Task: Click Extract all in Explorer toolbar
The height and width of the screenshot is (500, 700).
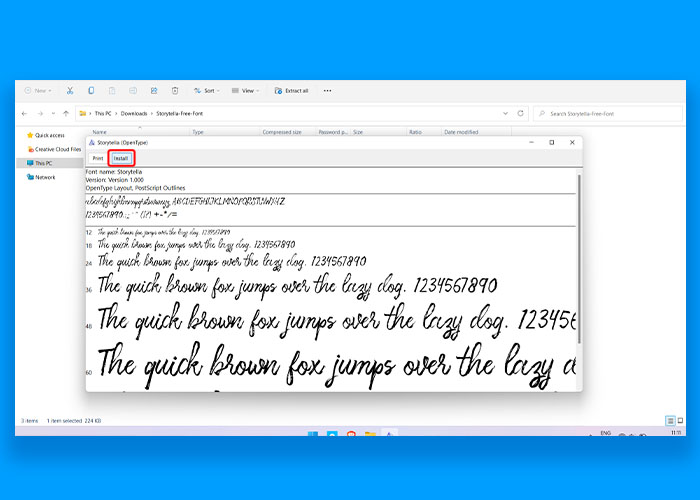Action: 292,91
